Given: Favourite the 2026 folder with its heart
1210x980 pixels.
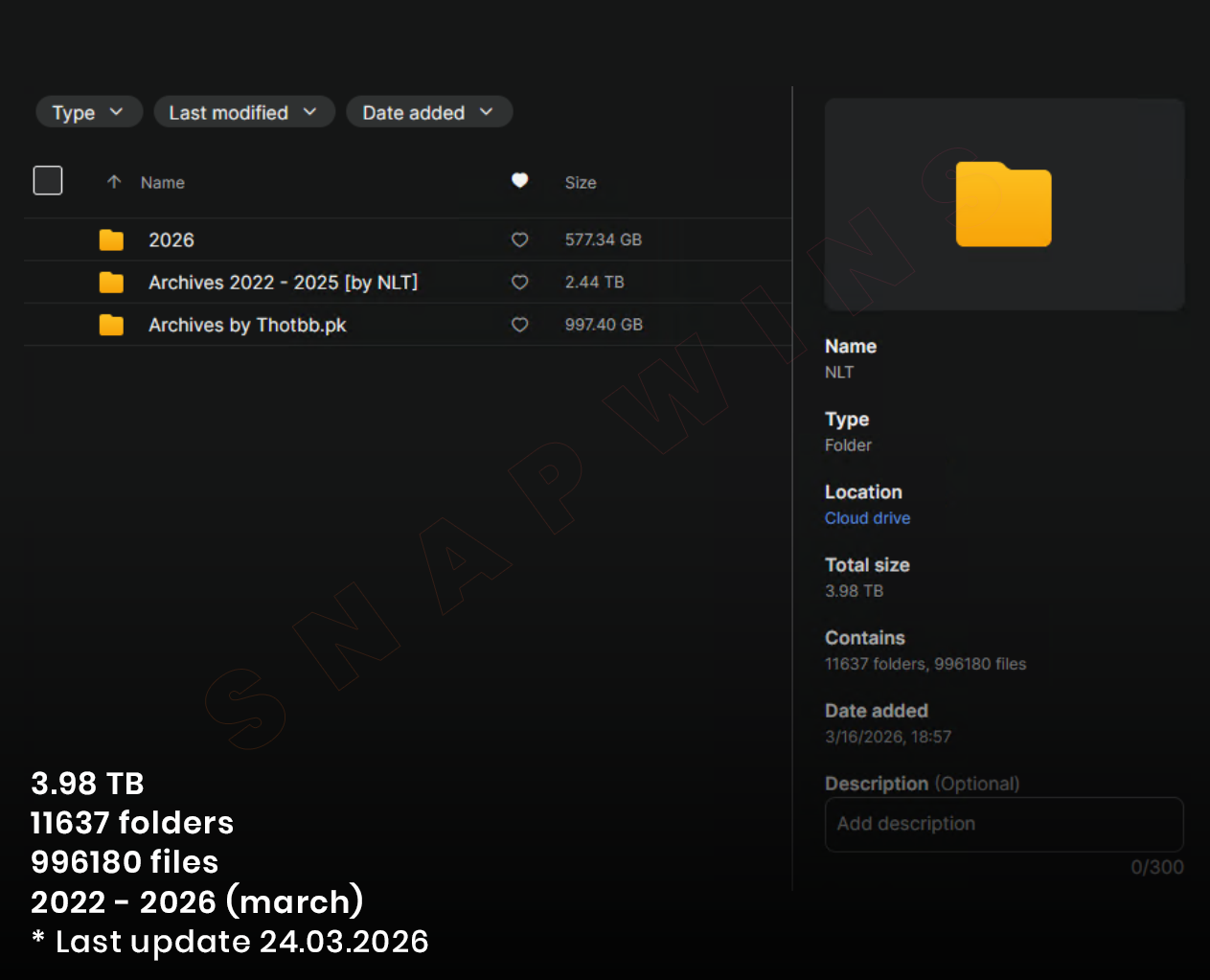Looking at the screenshot, I should tap(519, 239).
